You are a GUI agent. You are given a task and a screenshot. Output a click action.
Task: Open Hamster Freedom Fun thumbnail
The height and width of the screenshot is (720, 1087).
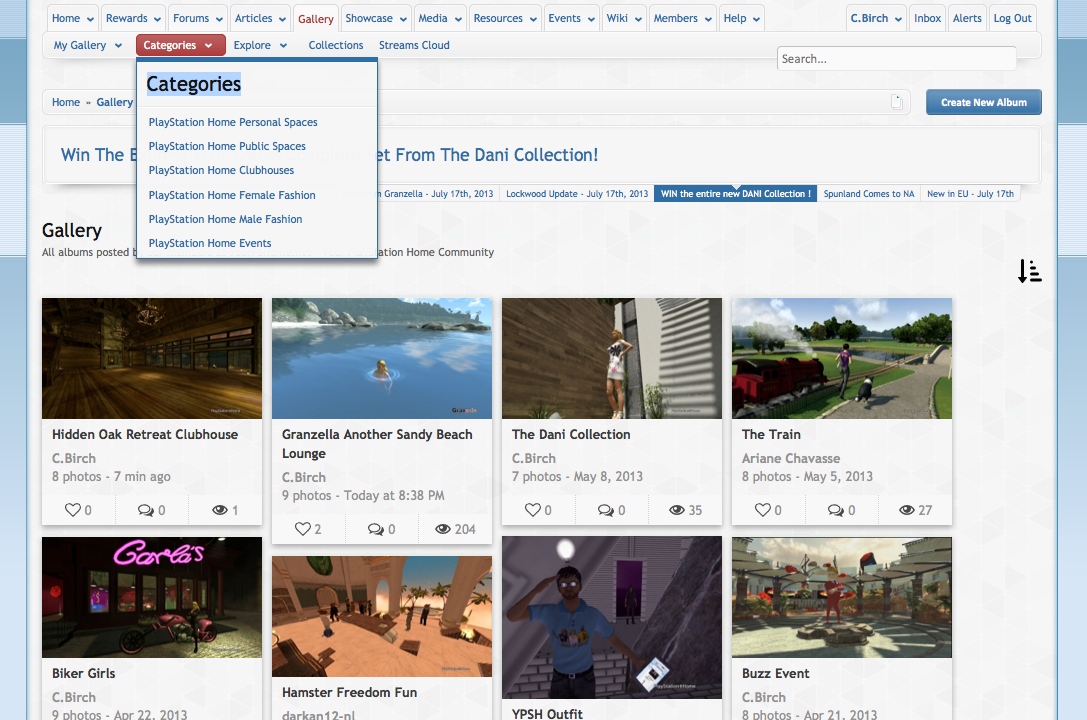point(382,616)
